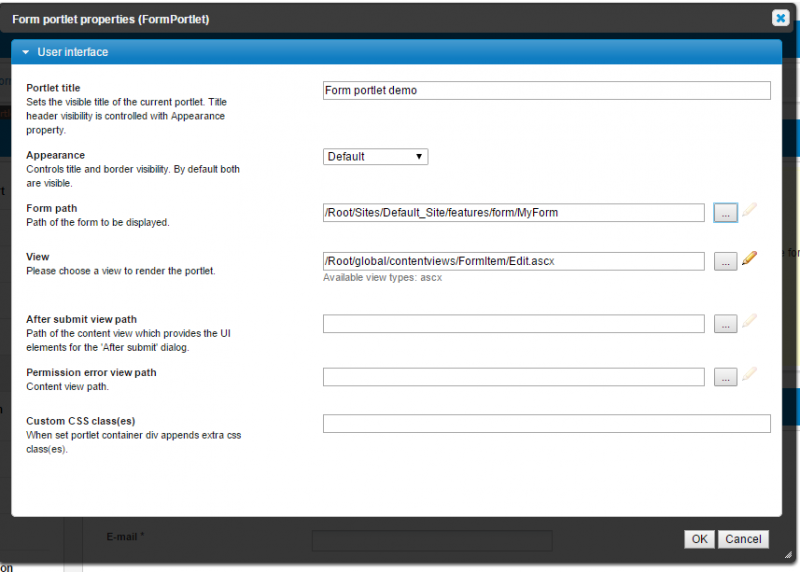Click the 'Form path' label
Image resolution: width=800 pixels, height=572 pixels.
(x=52, y=208)
